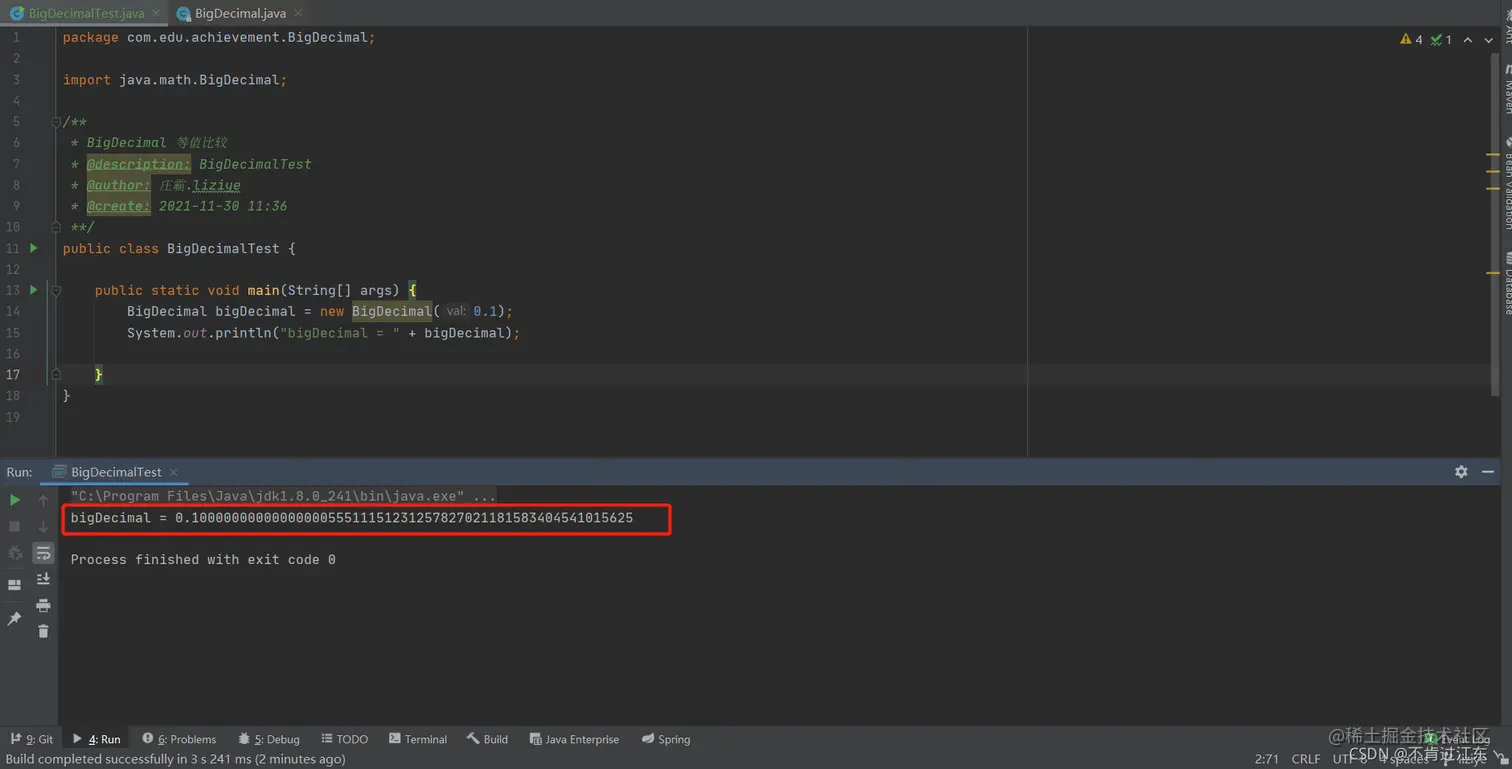The image size is (1512, 769).
Task: Click the bigDecimal output value line in console
Action: point(352,518)
